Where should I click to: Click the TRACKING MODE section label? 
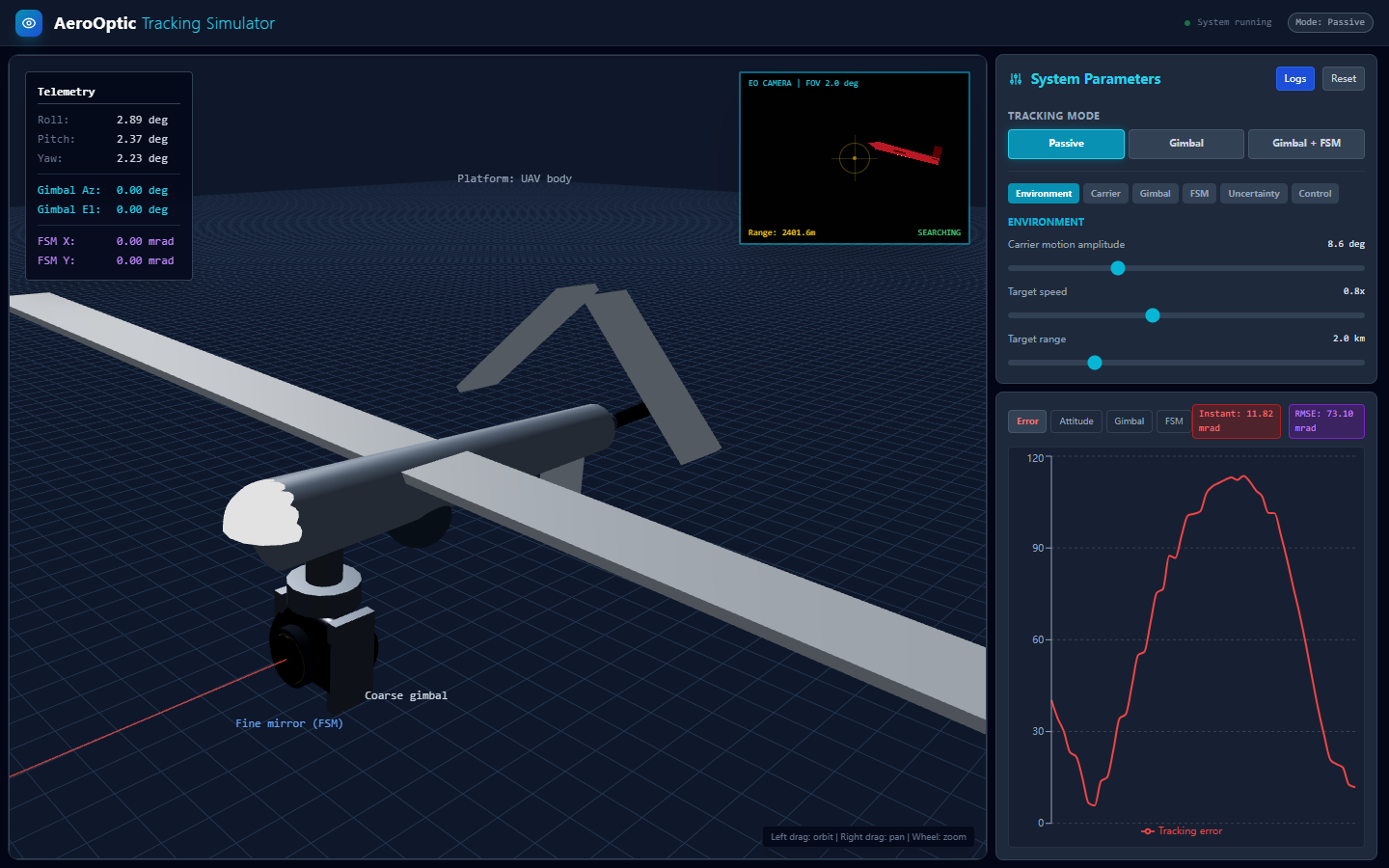(x=1053, y=116)
